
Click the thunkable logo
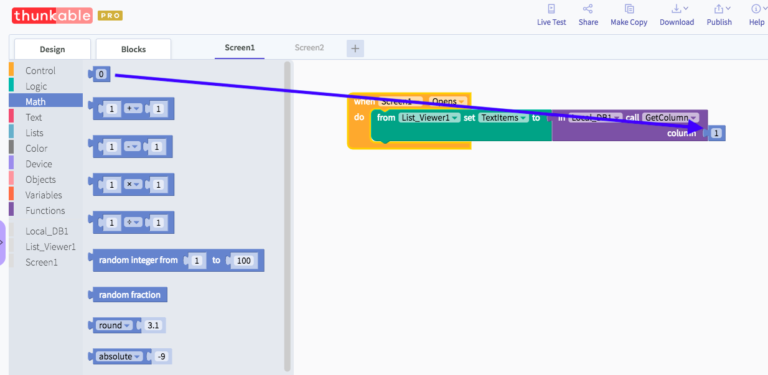[52, 16]
